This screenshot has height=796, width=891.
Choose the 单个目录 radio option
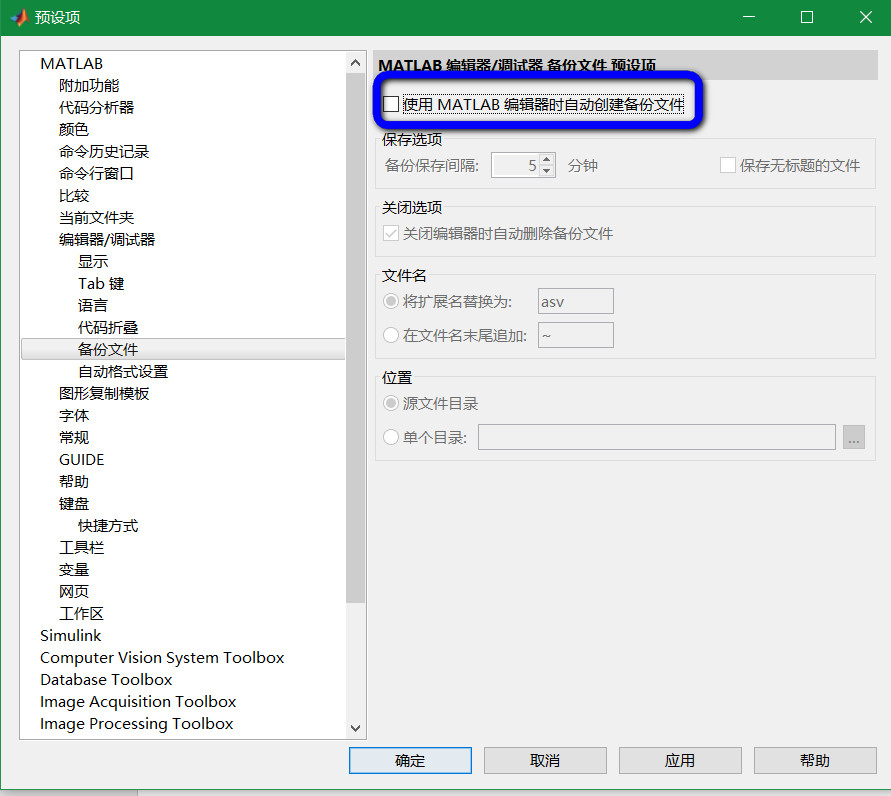point(390,437)
